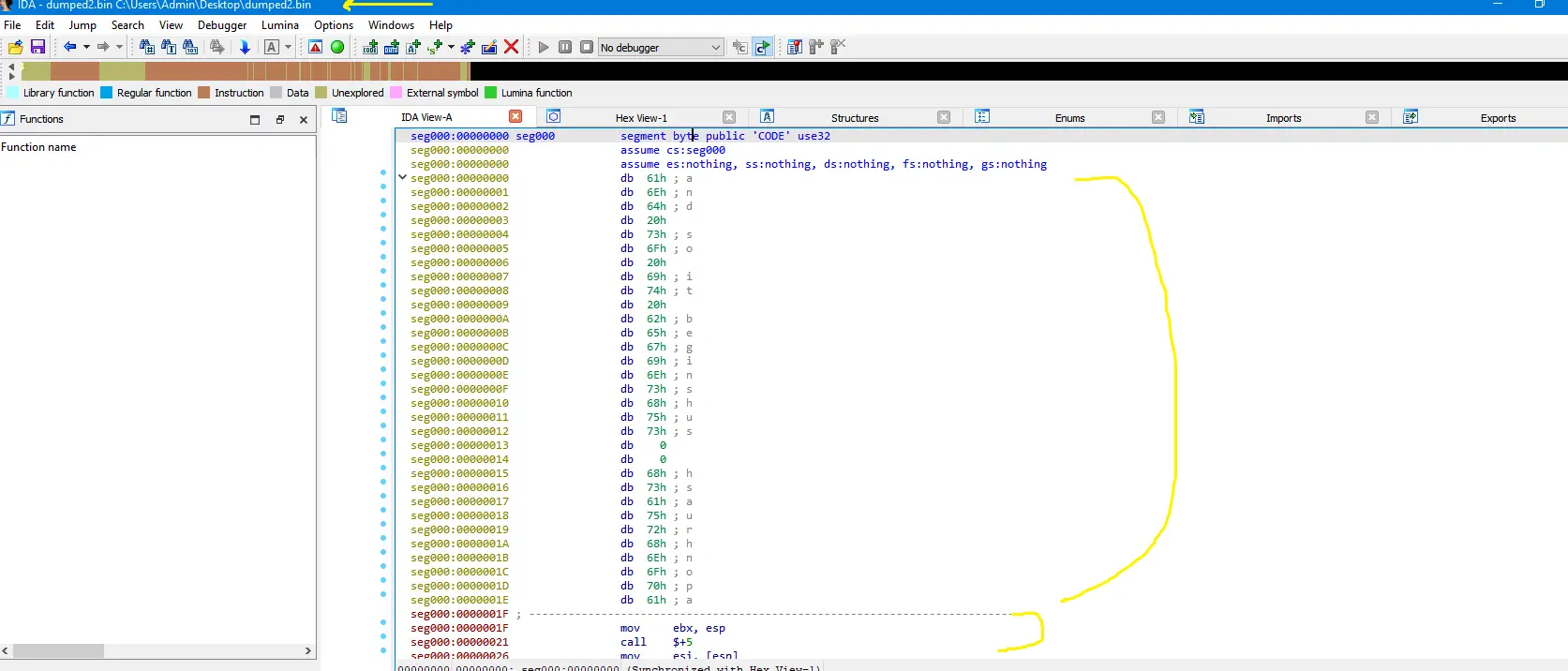Image resolution: width=1568 pixels, height=671 pixels.
Task: Click the 'A' icon with green plus
Action: [x=413, y=47]
